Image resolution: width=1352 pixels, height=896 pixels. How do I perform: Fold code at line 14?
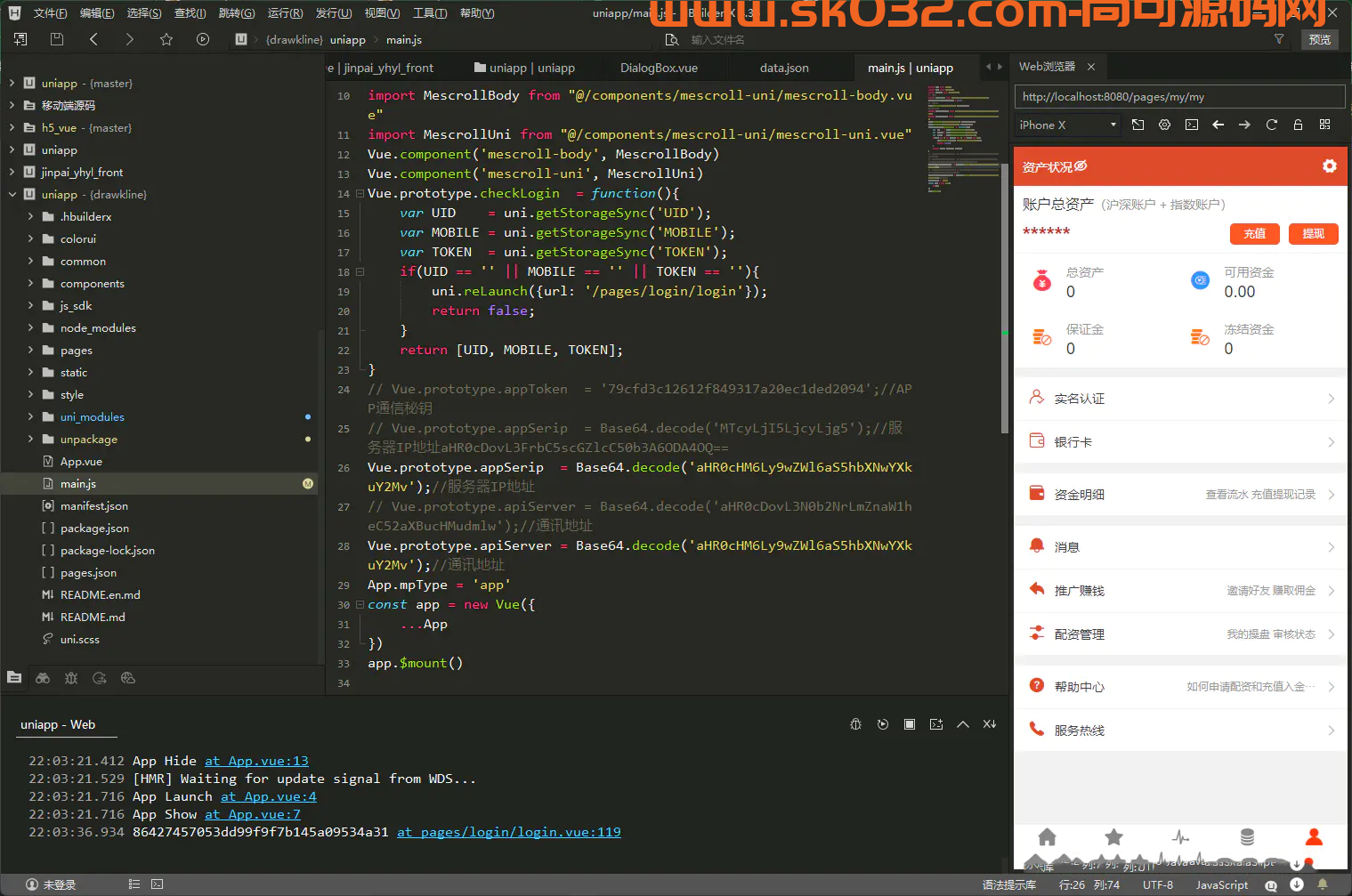tap(360, 193)
